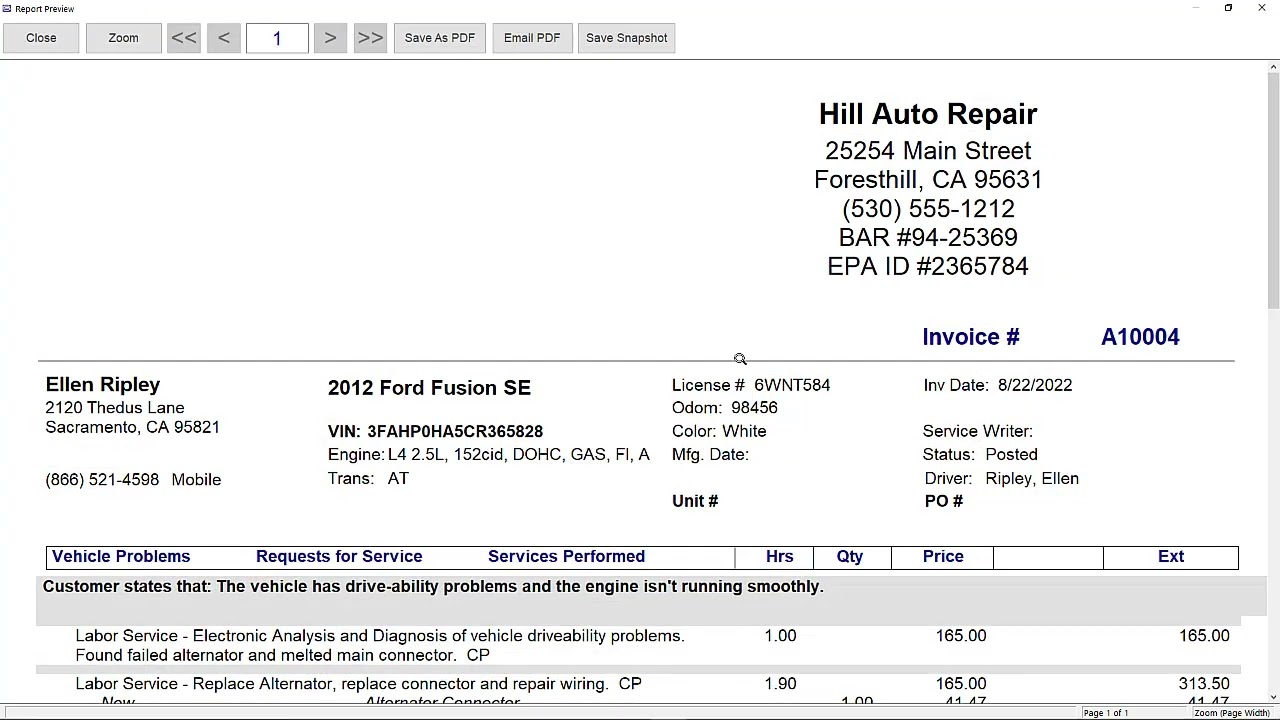Viewport: 1280px width, 720px height.
Task: Click the Hill Auto Repair heading
Action: coord(928,114)
